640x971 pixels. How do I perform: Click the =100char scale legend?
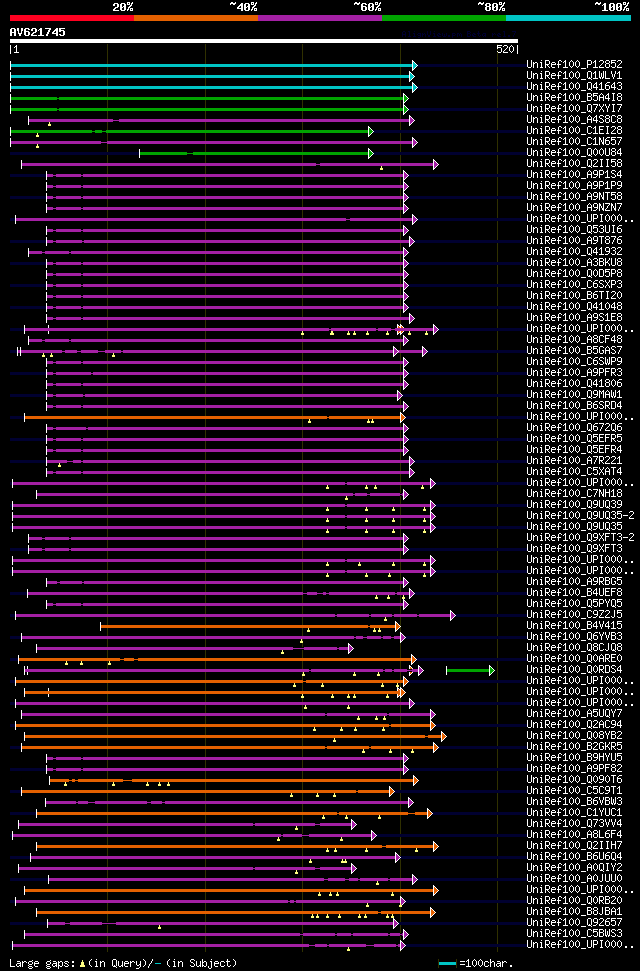(476, 964)
